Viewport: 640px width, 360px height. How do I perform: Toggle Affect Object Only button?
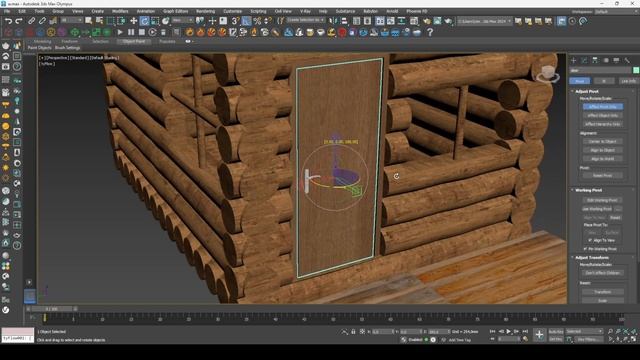pos(603,116)
